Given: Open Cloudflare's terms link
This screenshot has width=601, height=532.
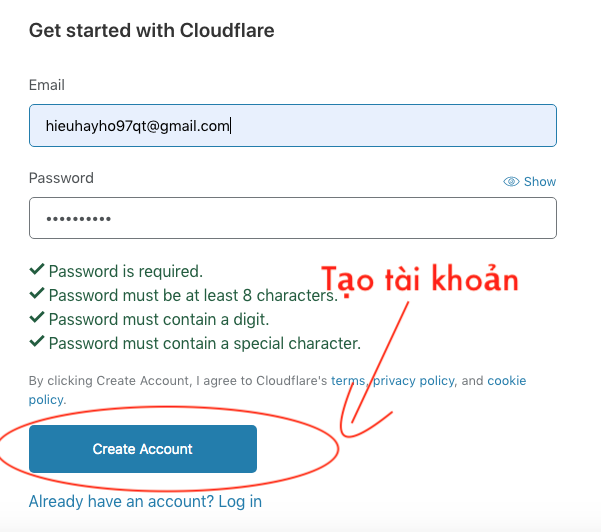Looking at the screenshot, I should pyautogui.click(x=348, y=381).
